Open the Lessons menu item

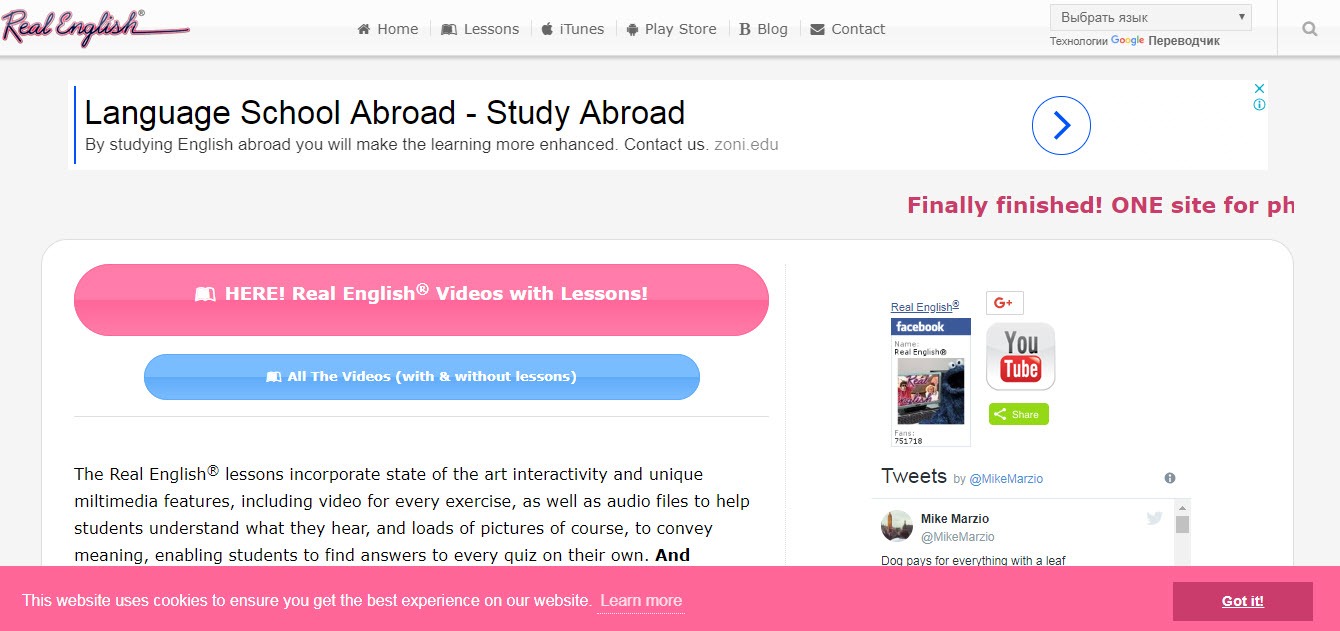(x=480, y=29)
